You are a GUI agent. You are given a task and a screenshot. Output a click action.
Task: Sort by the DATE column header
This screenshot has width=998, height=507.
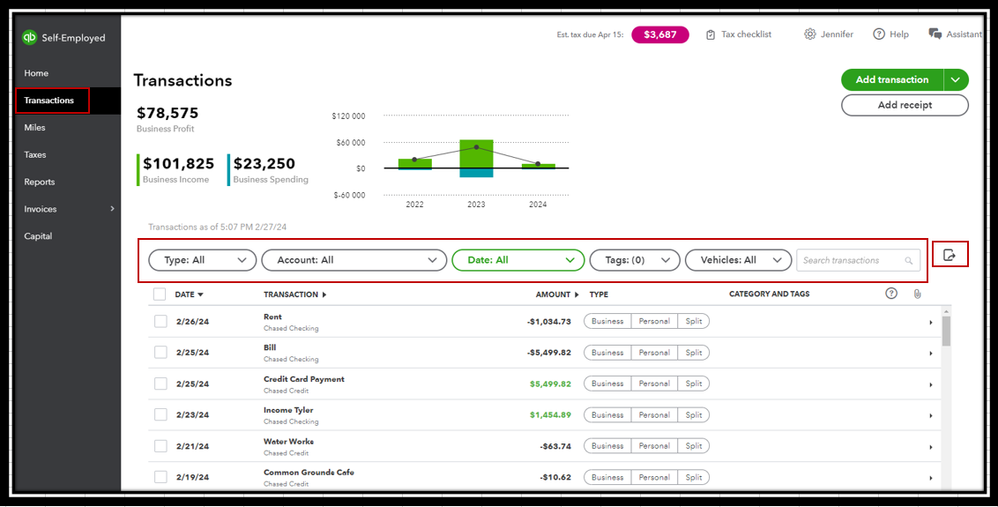click(x=189, y=295)
